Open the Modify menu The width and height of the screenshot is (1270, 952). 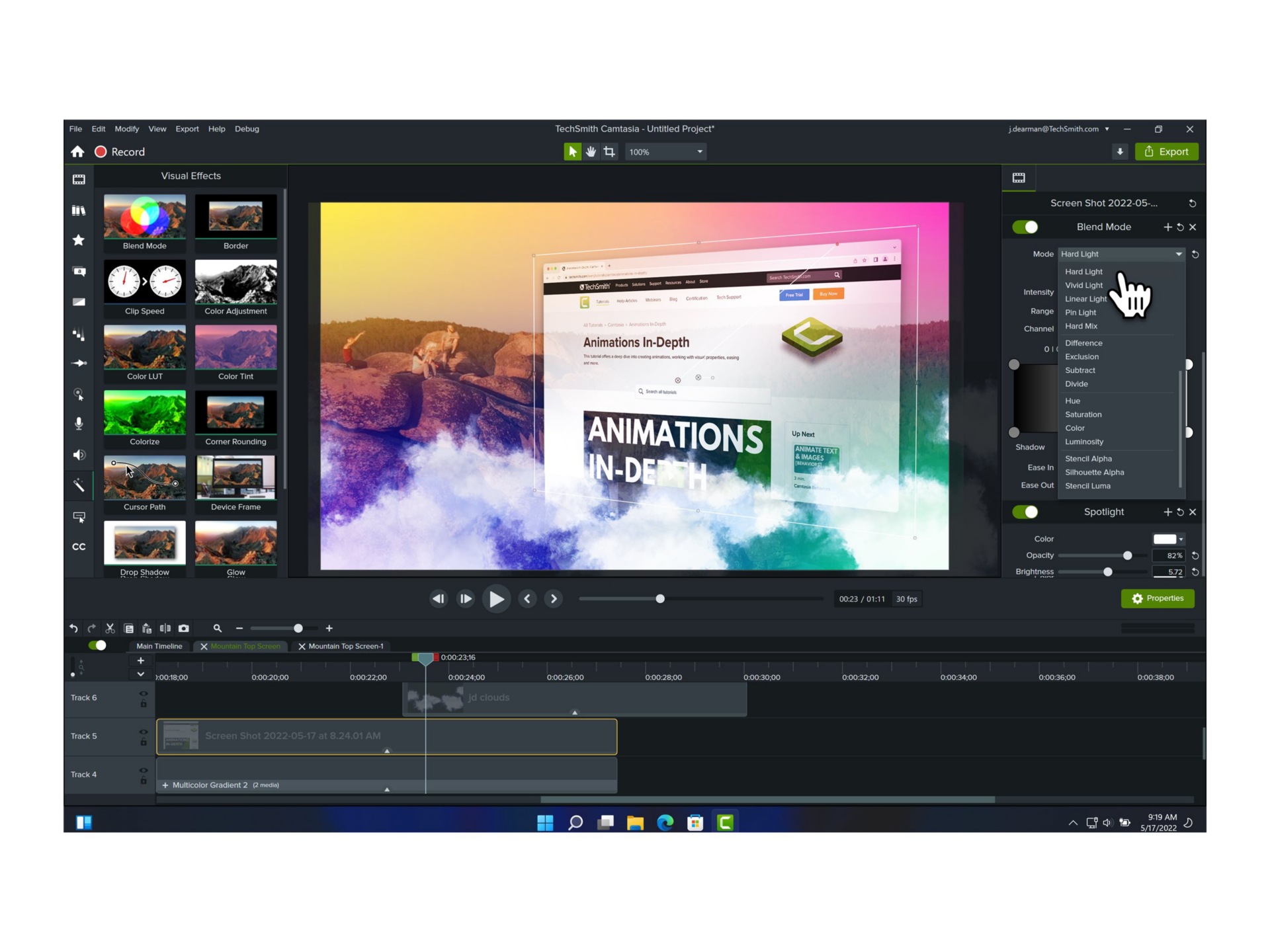(x=126, y=129)
